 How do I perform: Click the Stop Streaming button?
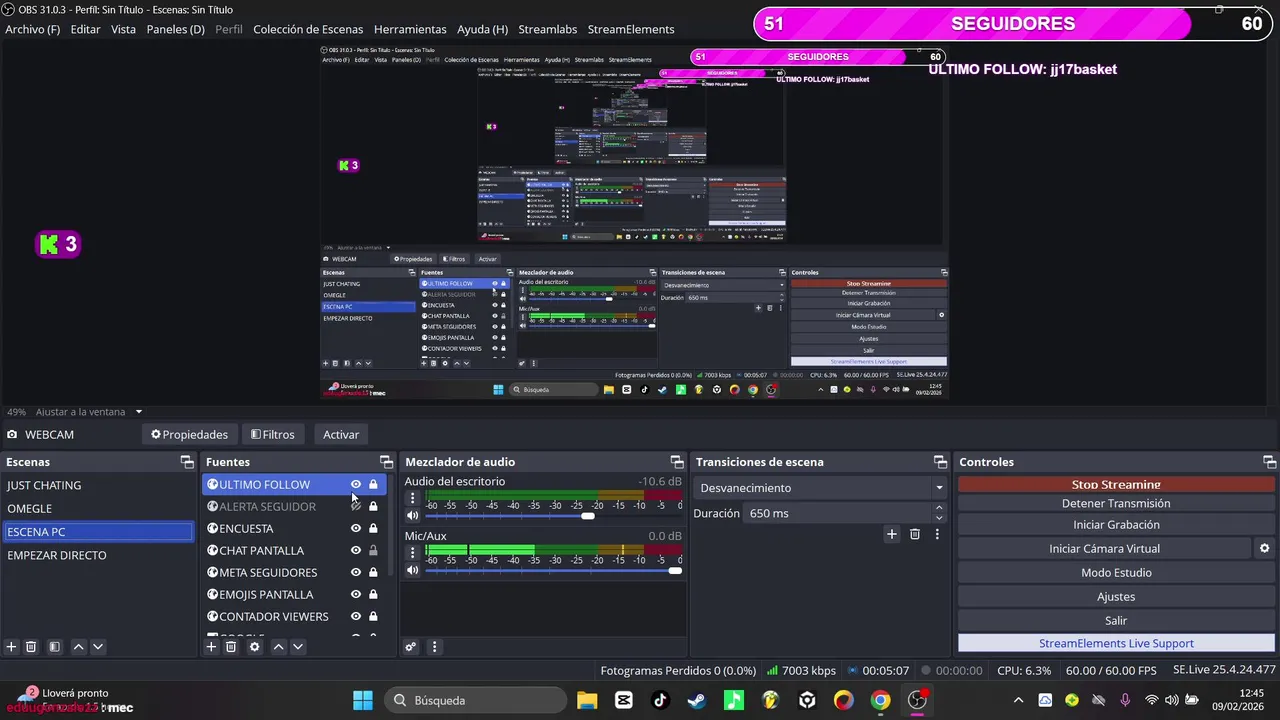1116,484
